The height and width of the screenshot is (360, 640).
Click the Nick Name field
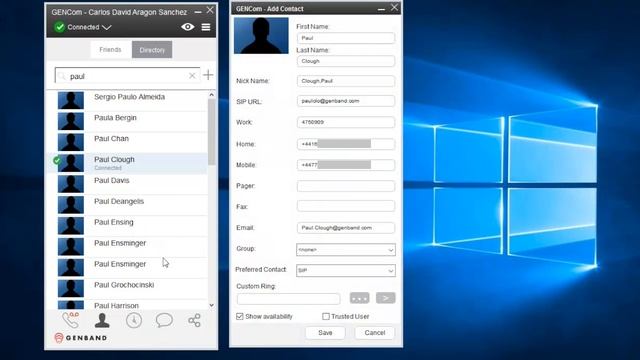click(x=346, y=81)
